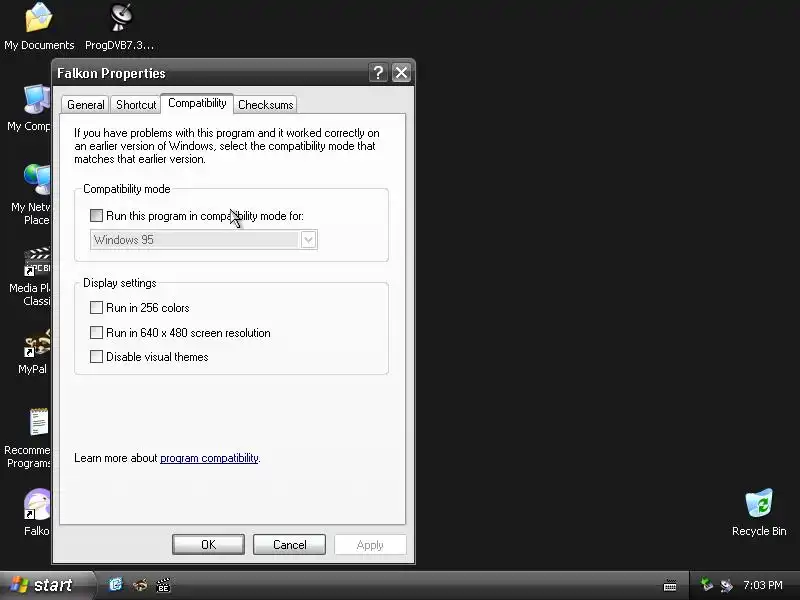This screenshot has height=600, width=800.
Task: Close the Falkon Properties dialog
Action: click(x=402, y=73)
